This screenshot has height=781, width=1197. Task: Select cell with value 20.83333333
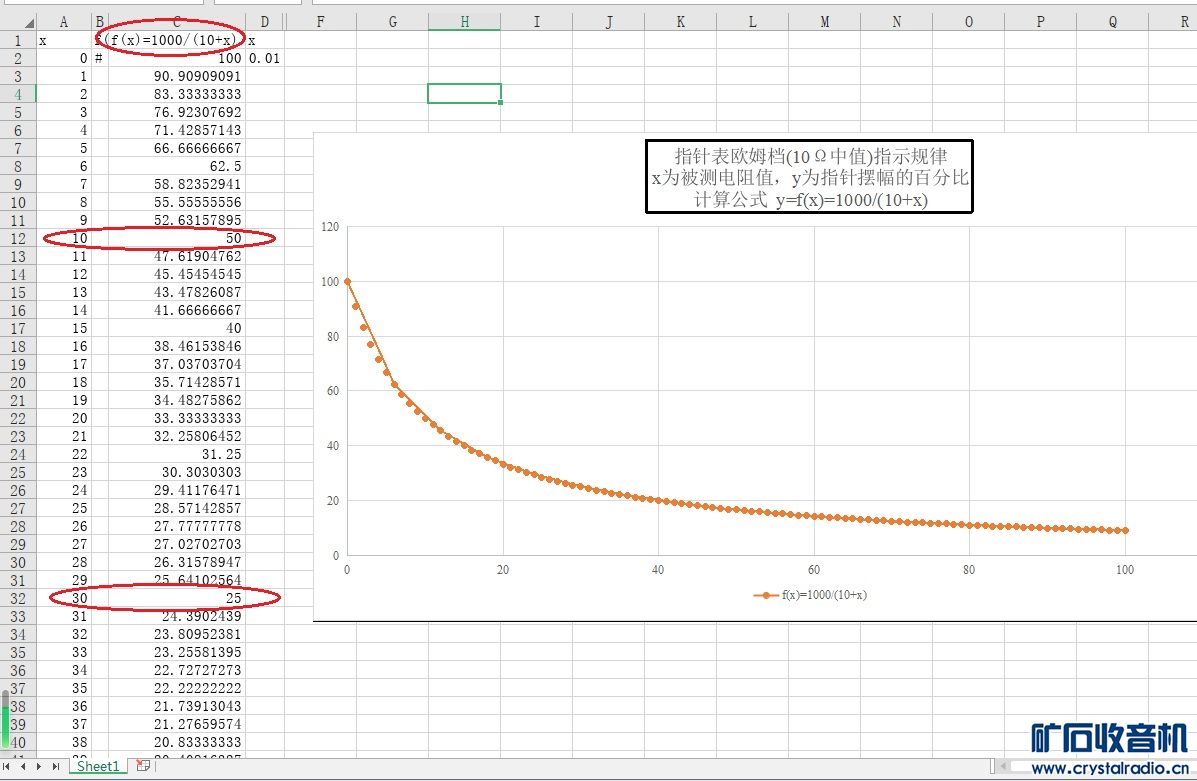176,742
